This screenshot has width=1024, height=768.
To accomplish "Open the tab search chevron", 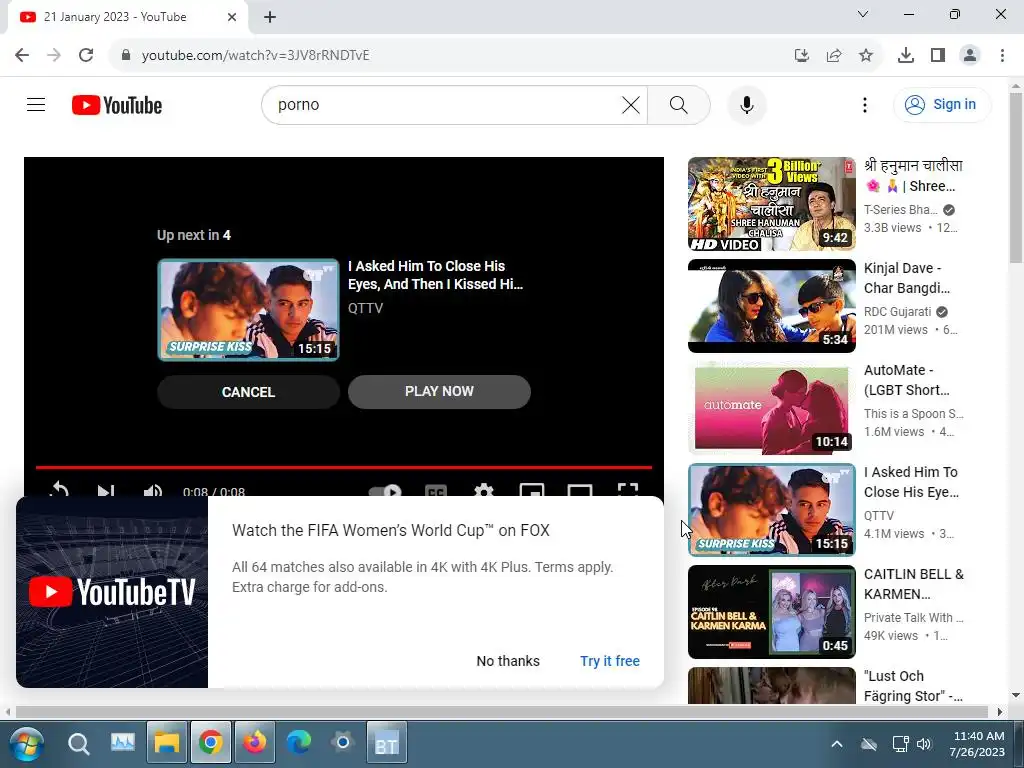I will (863, 14).
